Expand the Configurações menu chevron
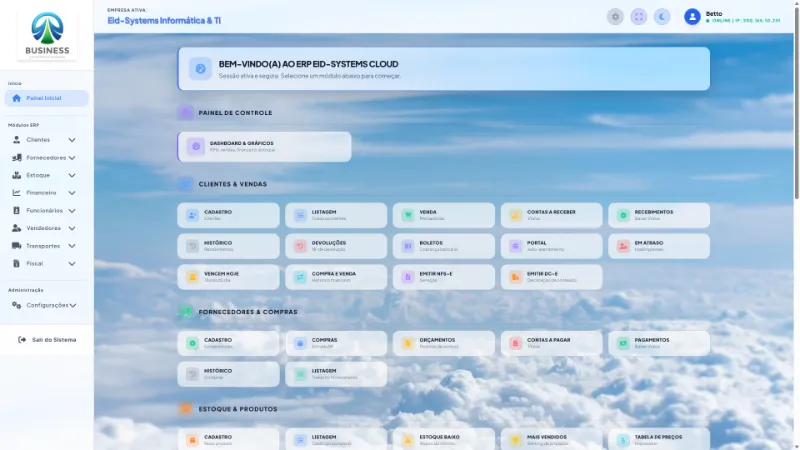Image resolution: width=800 pixels, height=450 pixels. coord(73,305)
